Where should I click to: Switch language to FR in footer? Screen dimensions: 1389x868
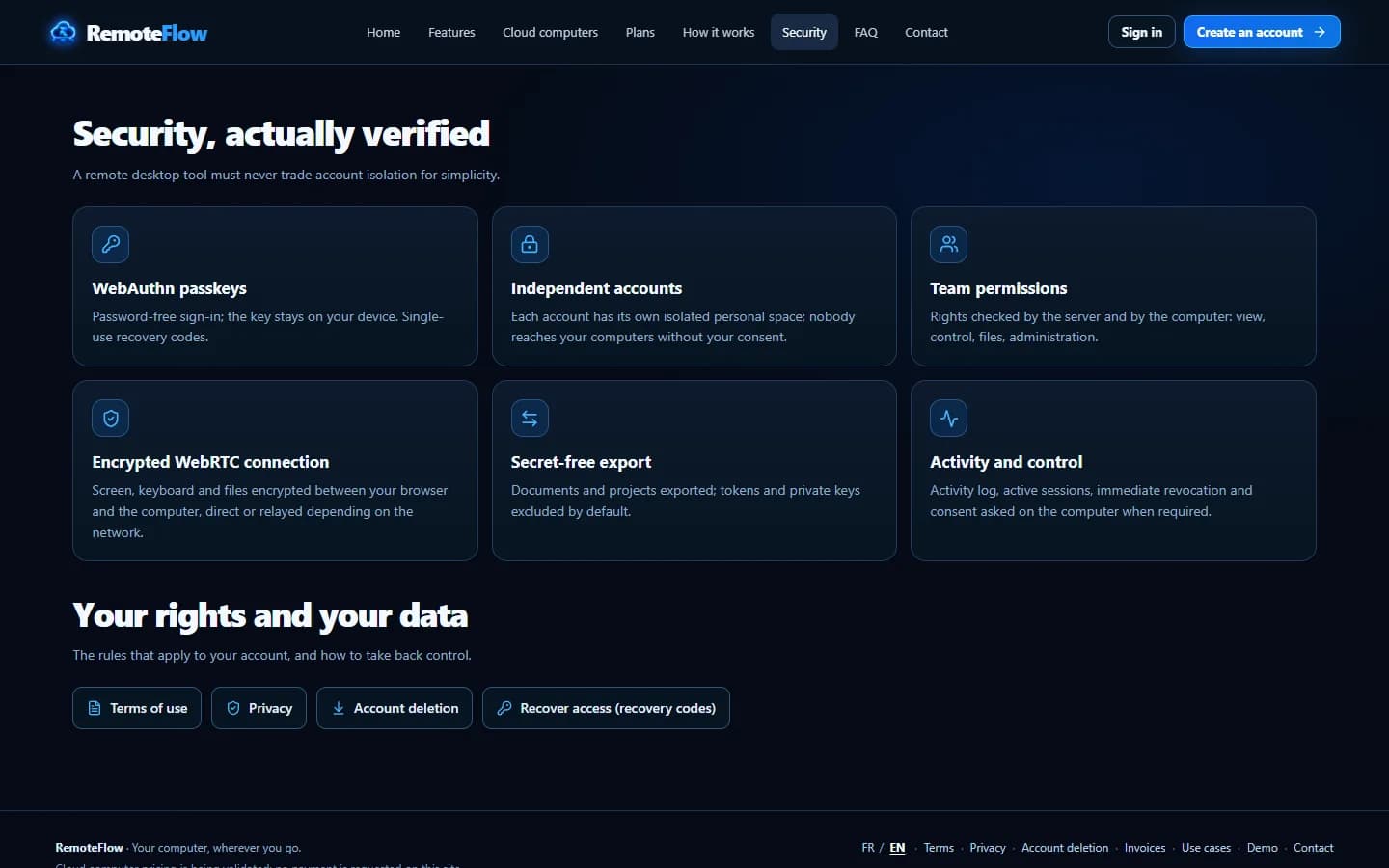pos(868,848)
